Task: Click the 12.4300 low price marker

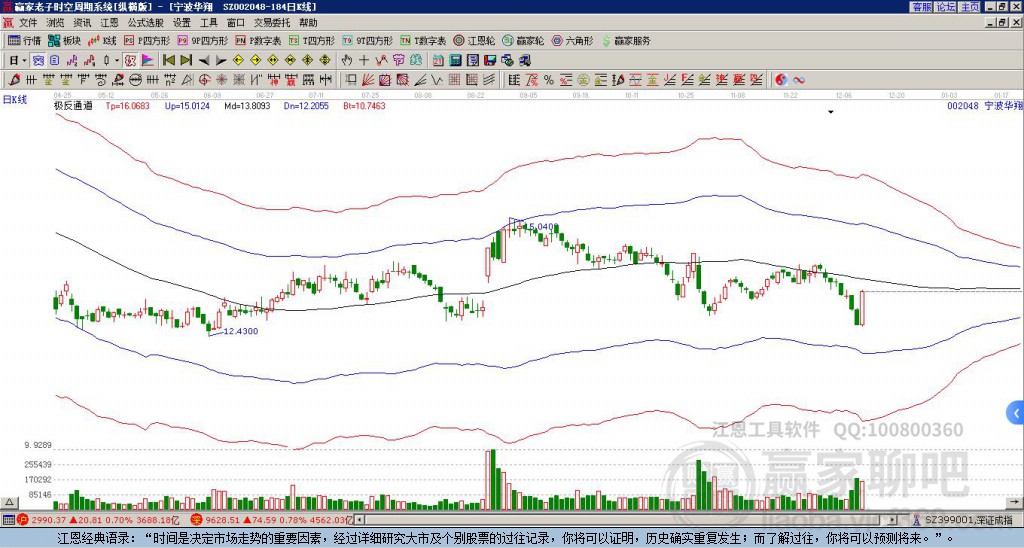Action: tap(241, 331)
